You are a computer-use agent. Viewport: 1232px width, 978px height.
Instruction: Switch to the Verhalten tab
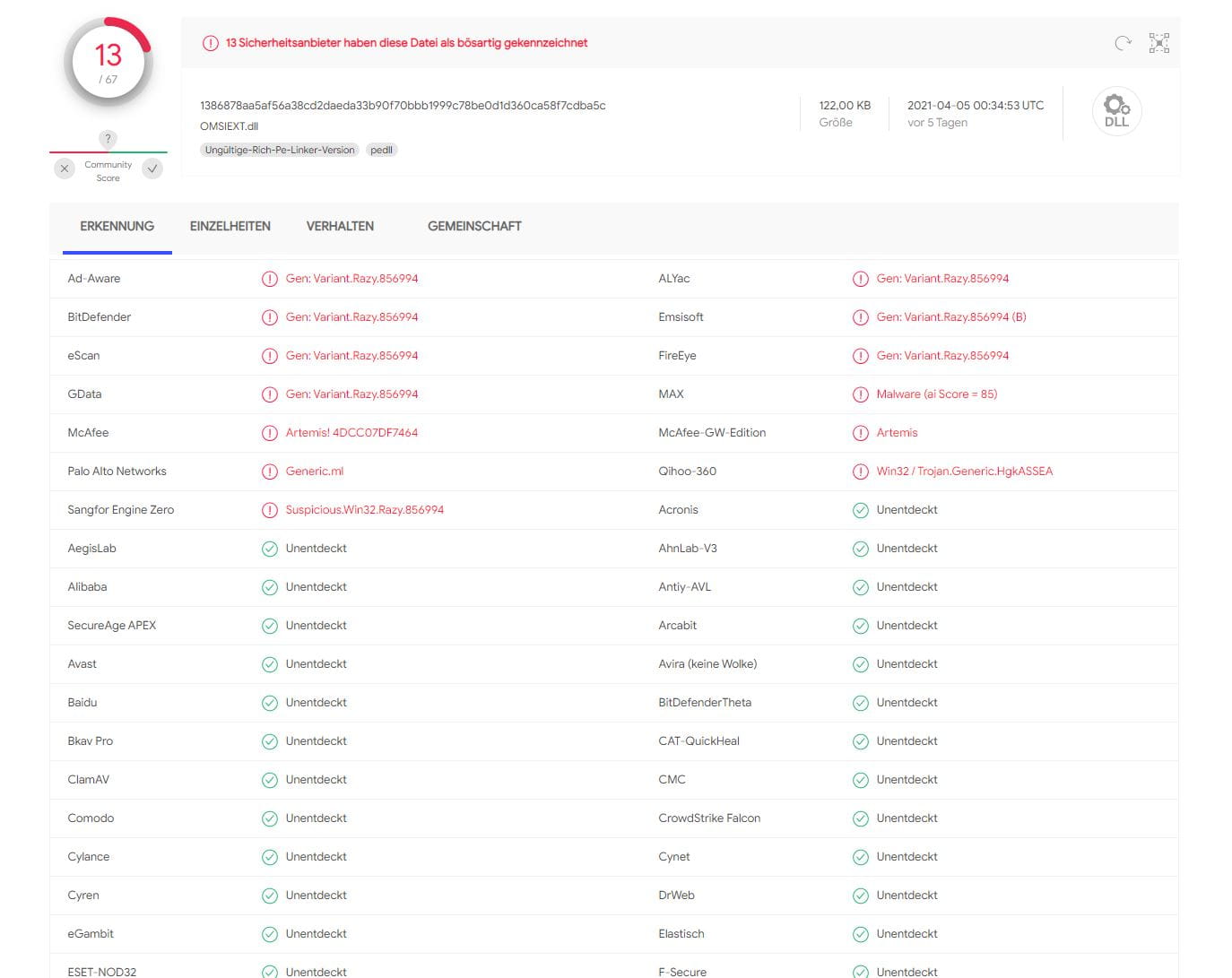[340, 226]
